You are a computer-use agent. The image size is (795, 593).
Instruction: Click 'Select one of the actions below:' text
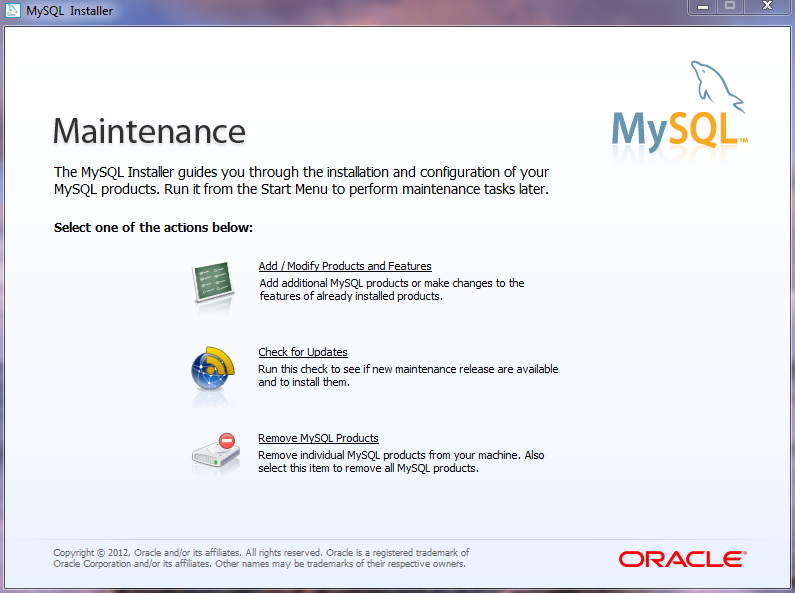[x=153, y=228]
